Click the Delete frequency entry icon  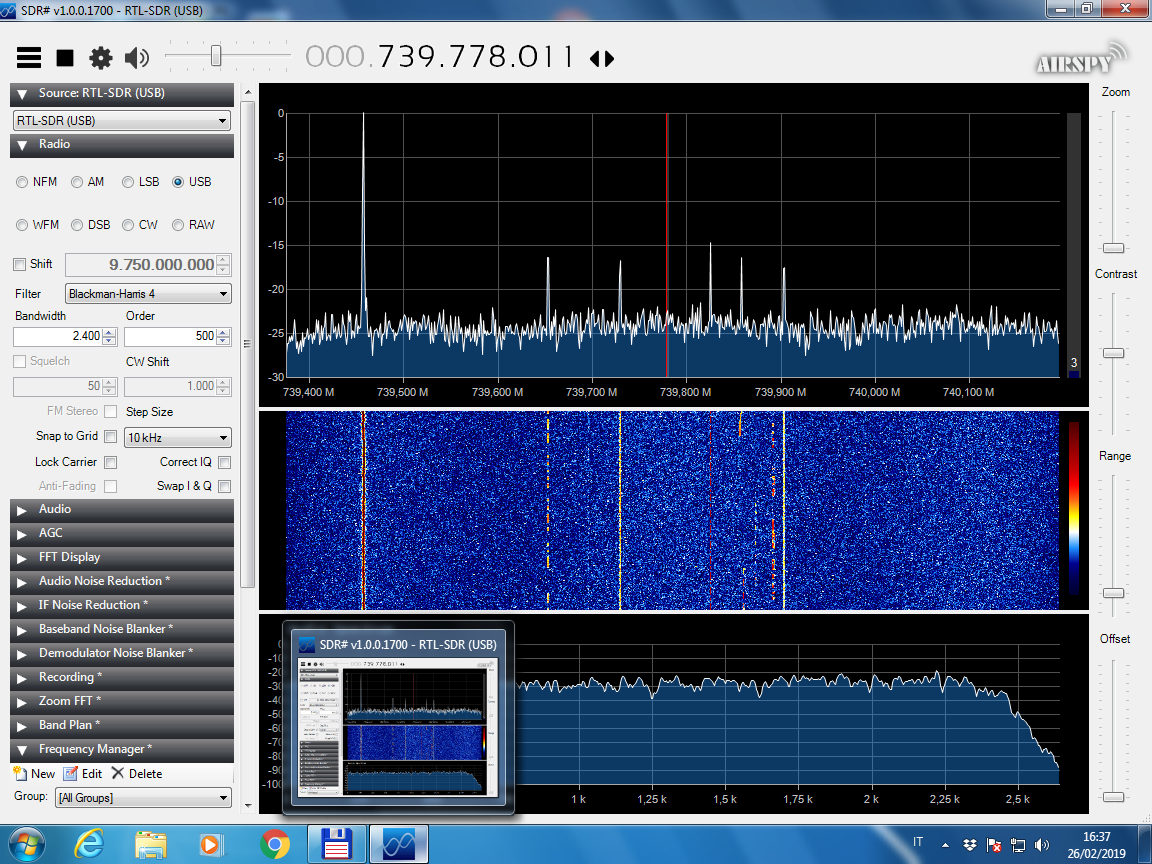118,773
